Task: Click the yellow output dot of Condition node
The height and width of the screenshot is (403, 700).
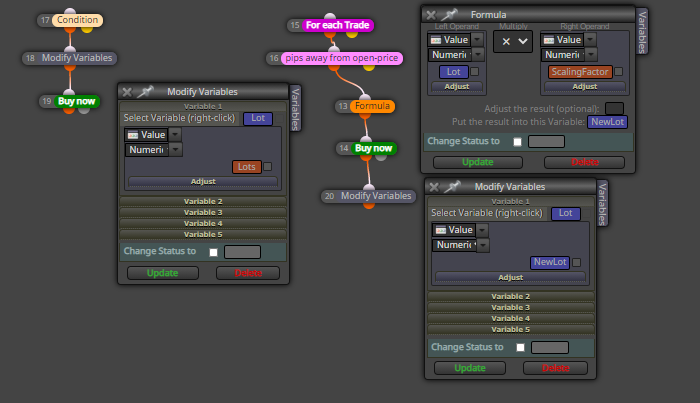Action: (87, 29)
